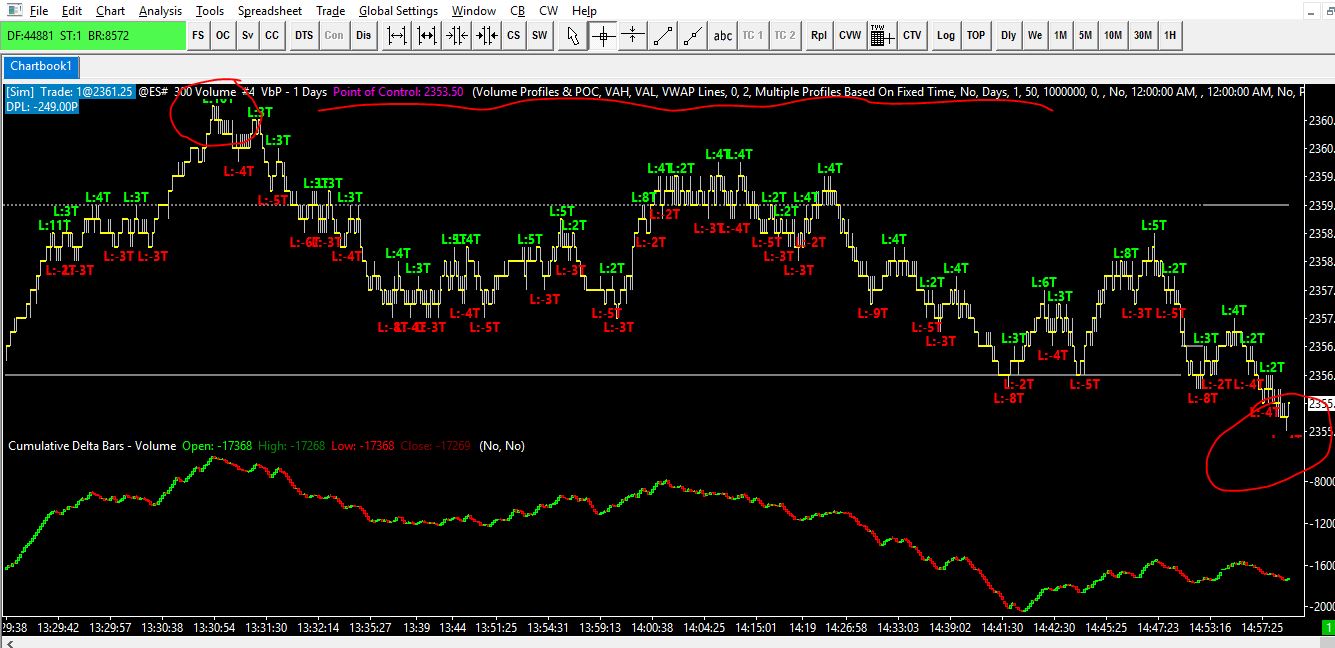Viewport: 1335px width, 648px height.
Task: Select the abc text drawing tool
Action: pos(722,35)
